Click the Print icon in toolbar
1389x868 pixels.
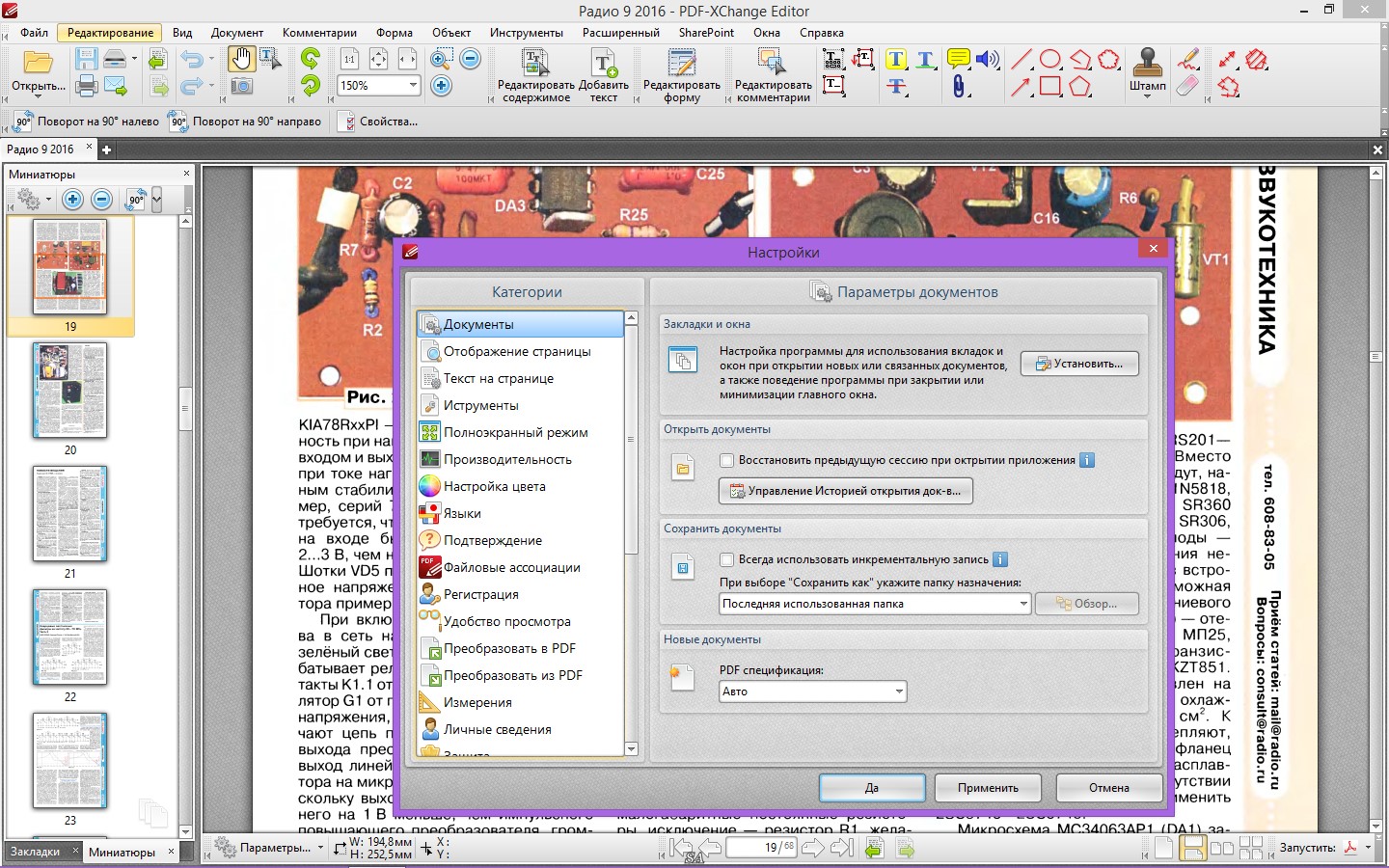click(87, 87)
